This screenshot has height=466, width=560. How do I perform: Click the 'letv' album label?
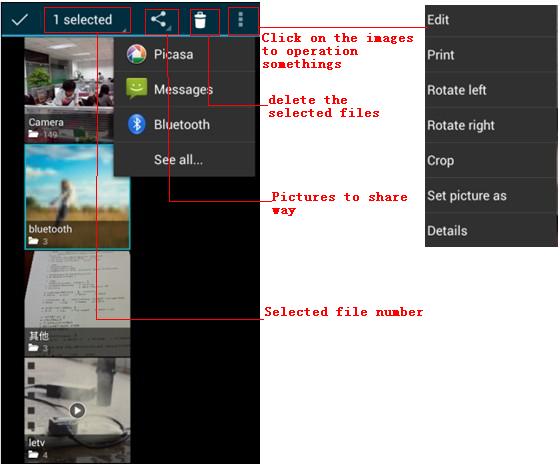point(36,443)
